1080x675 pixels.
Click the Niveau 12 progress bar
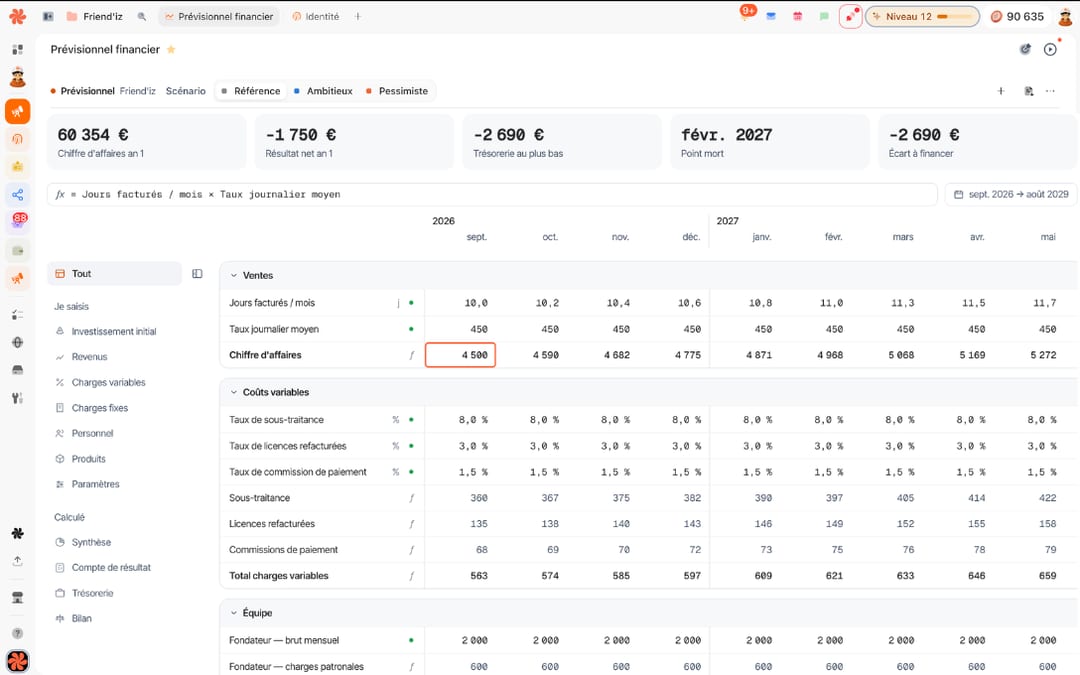(x=922, y=17)
